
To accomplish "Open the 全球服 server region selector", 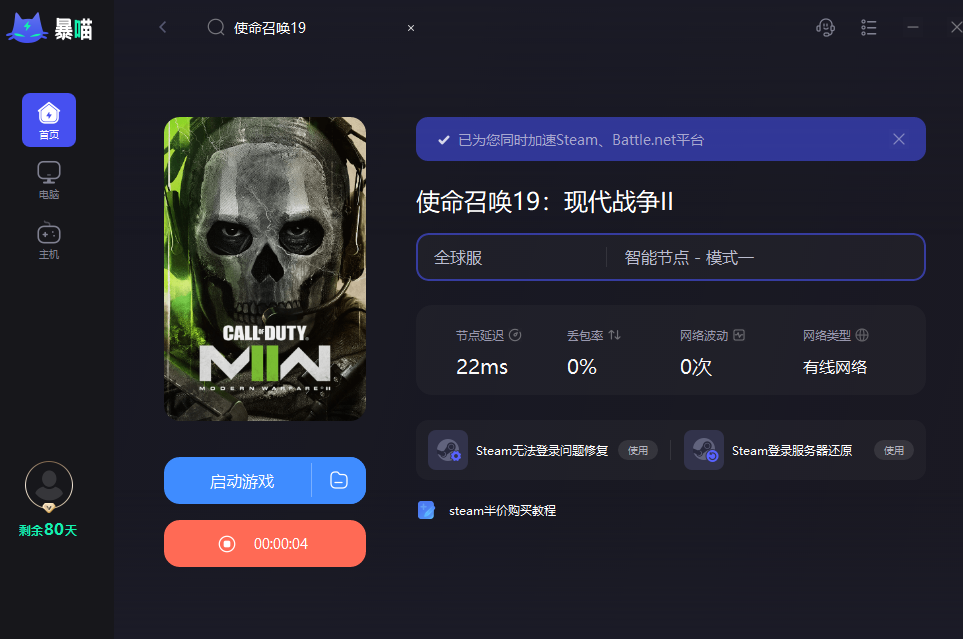I will point(512,257).
